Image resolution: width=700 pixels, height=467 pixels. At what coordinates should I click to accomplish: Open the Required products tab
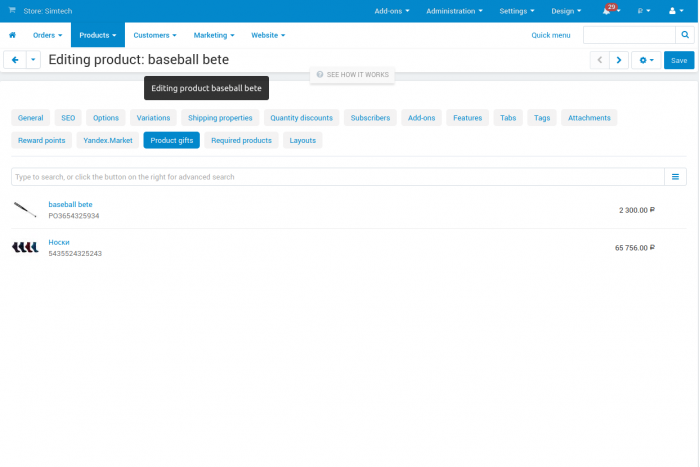coord(241,140)
